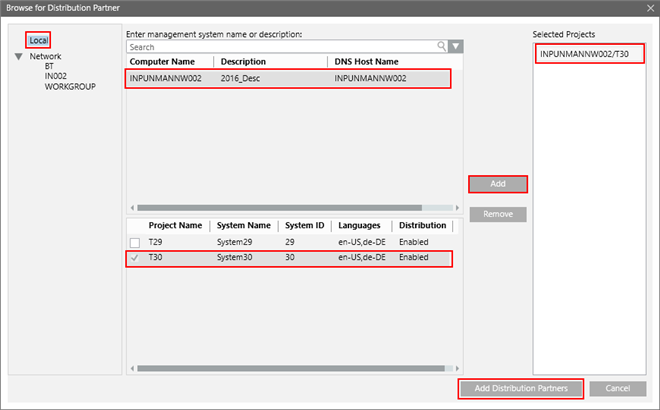Check the T29 project checkbox
Image resolution: width=660 pixels, height=410 pixels.
pyautogui.click(x=134, y=242)
